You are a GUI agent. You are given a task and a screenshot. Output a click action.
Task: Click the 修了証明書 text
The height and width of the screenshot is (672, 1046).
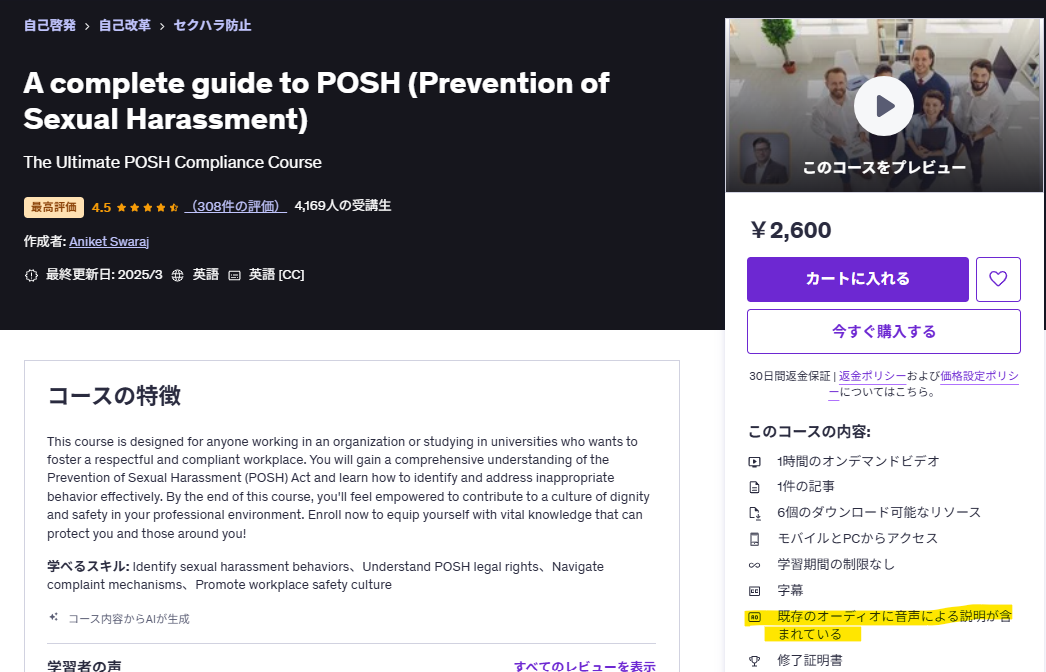(809, 661)
